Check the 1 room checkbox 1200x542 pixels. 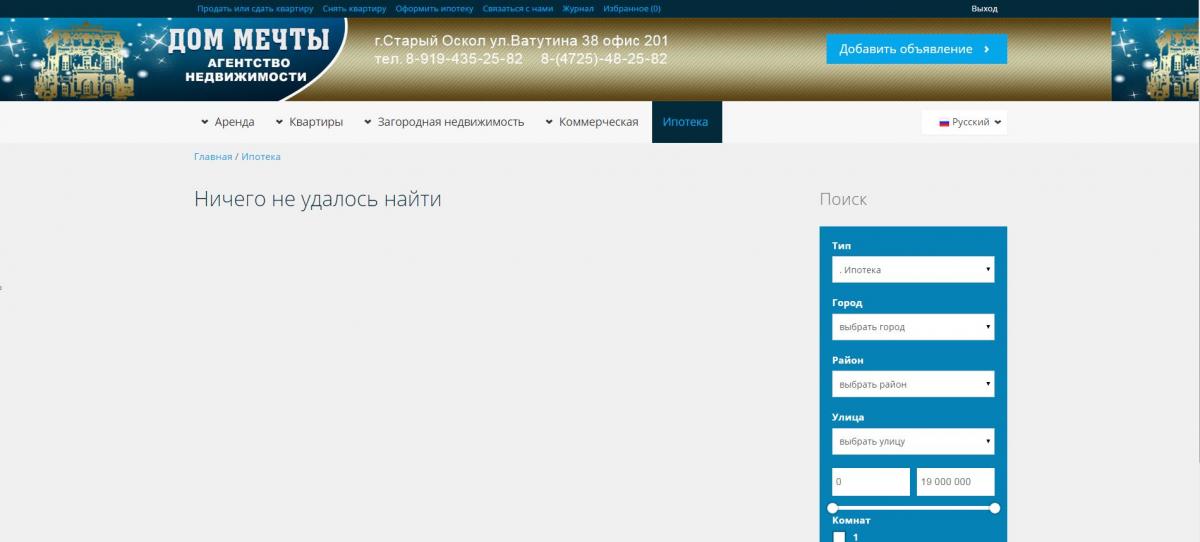point(839,537)
